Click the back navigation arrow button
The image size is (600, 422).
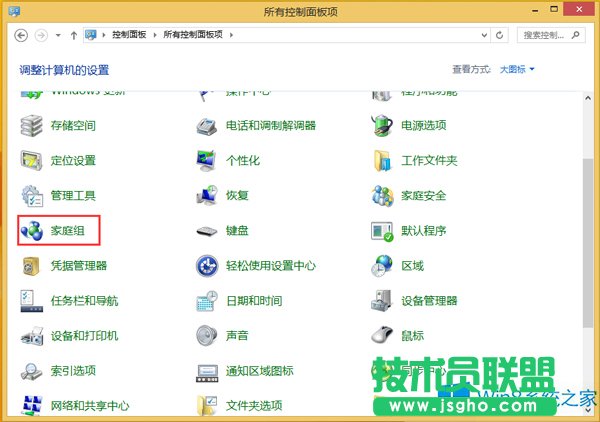[x=21, y=35]
